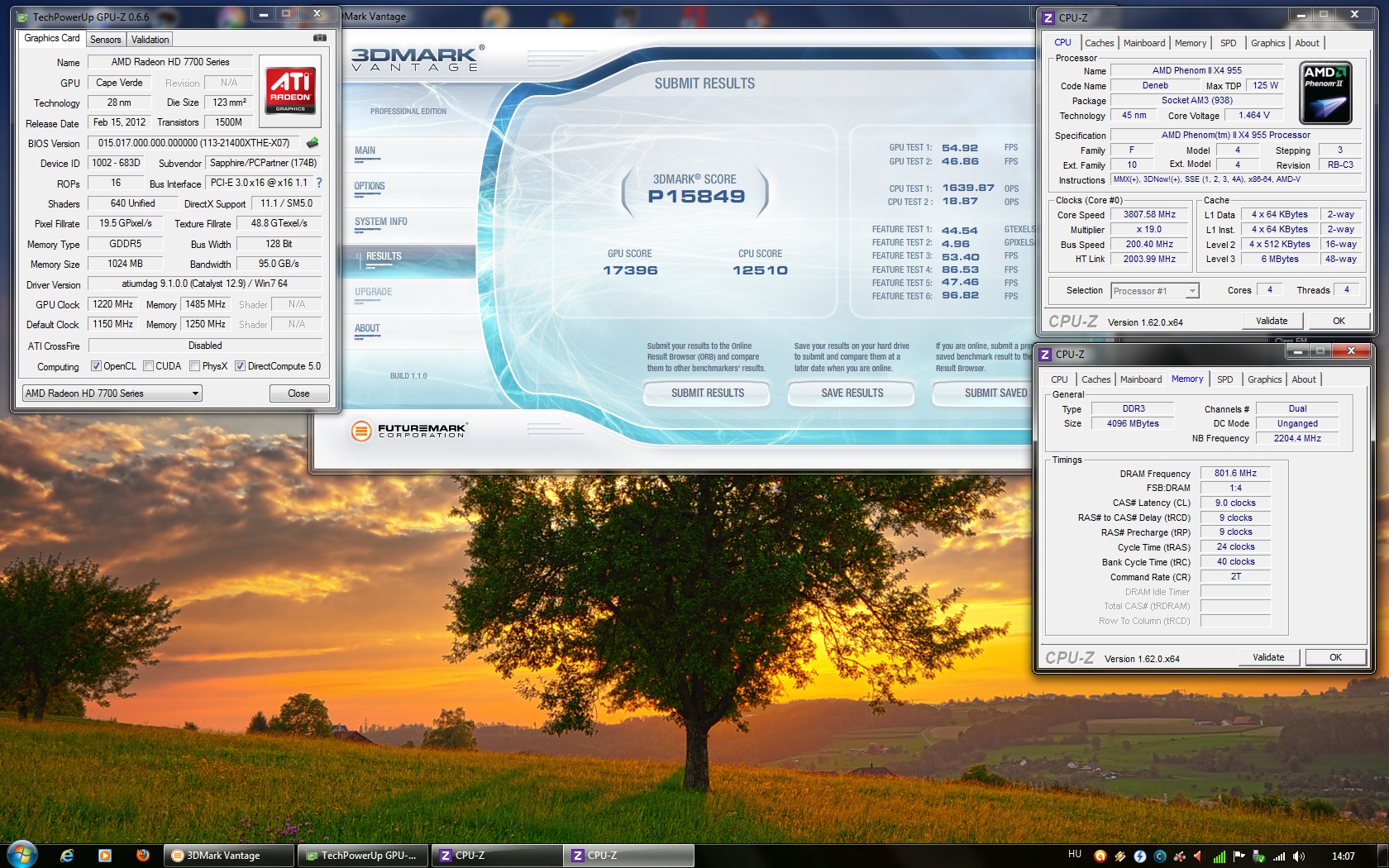
Task: Open the Caches tab in top CPU-Z window
Action: coord(1099,43)
